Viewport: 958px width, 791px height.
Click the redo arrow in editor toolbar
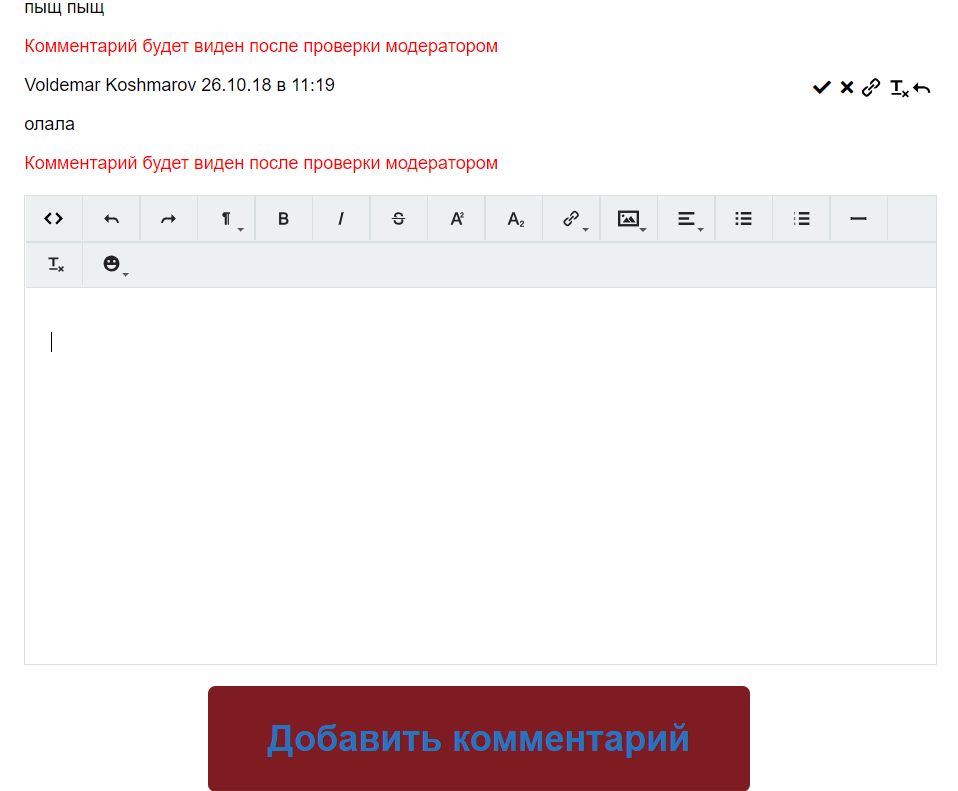coord(169,219)
